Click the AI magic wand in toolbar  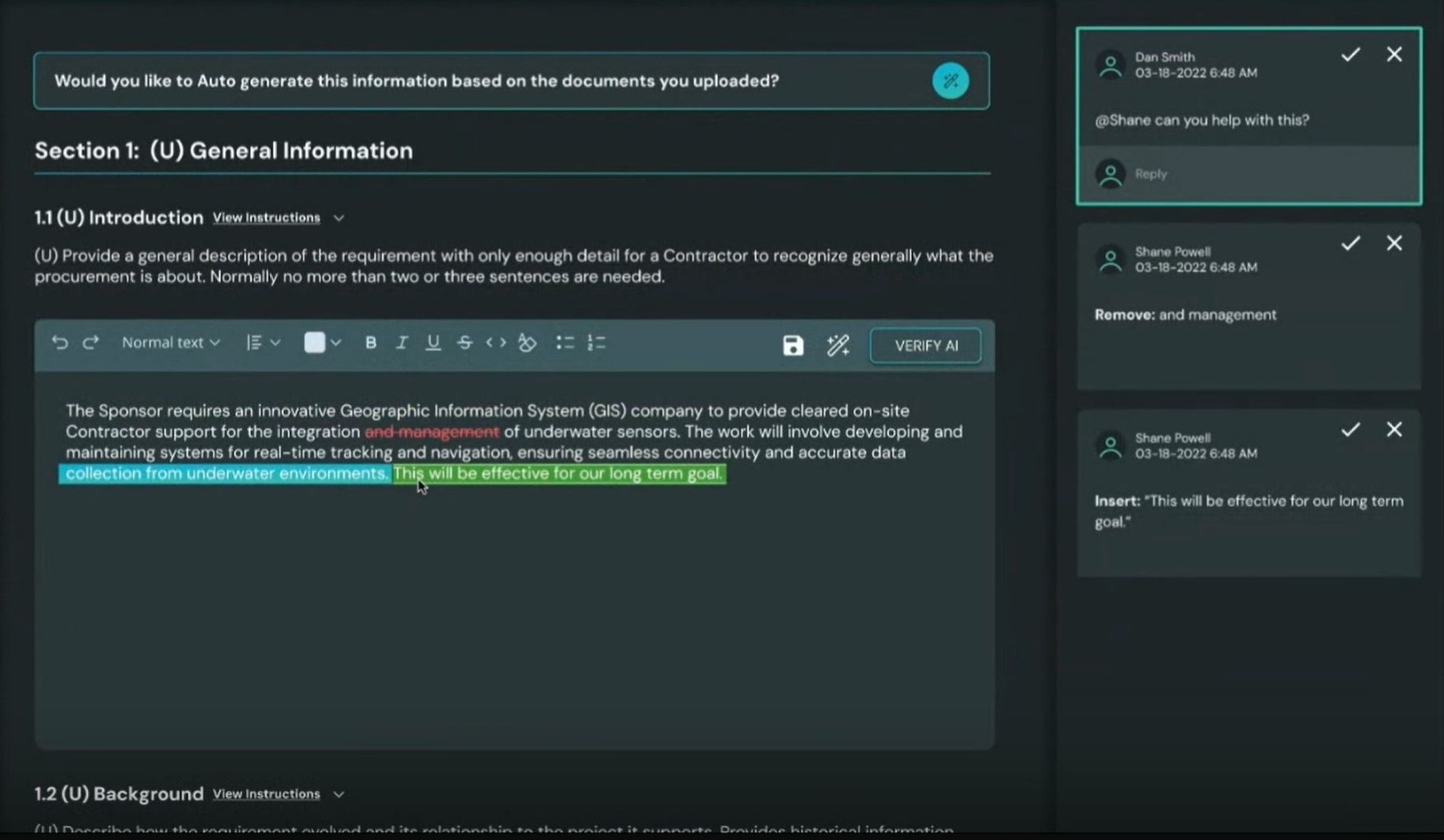click(838, 345)
